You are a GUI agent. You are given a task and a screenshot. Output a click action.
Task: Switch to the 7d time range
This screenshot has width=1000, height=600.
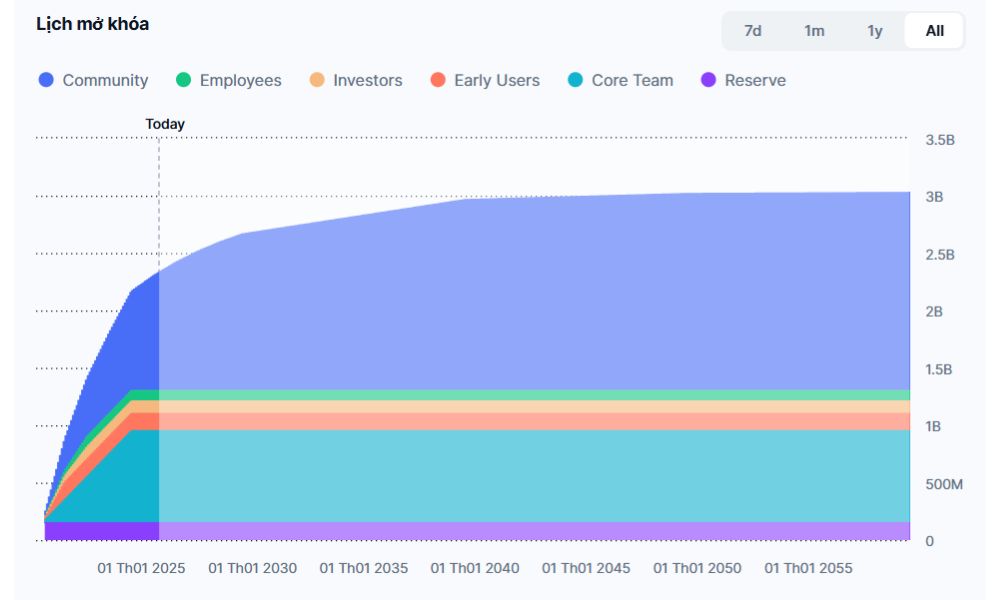pos(753,31)
